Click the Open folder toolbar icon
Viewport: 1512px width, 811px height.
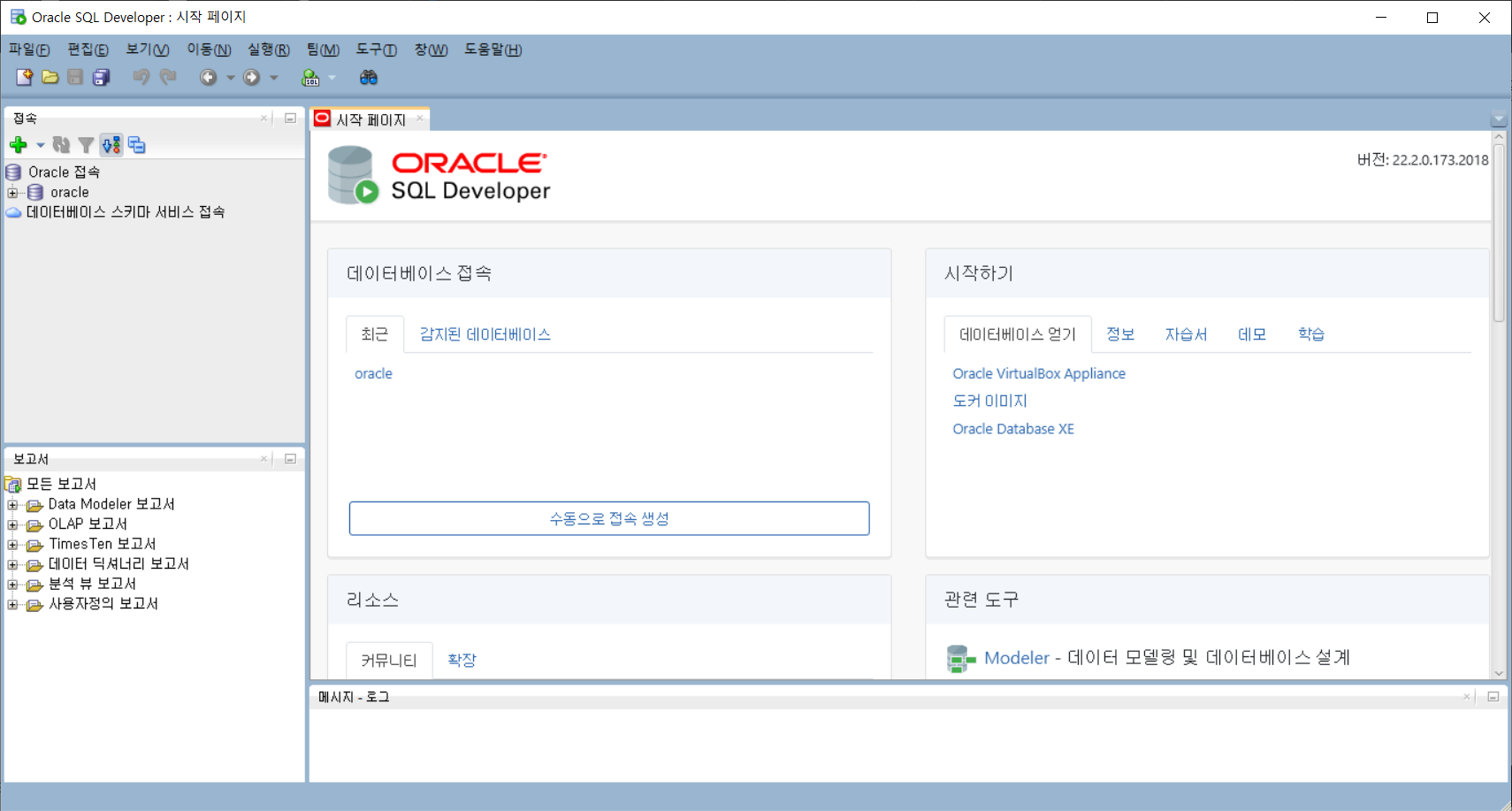click(50, 77)
